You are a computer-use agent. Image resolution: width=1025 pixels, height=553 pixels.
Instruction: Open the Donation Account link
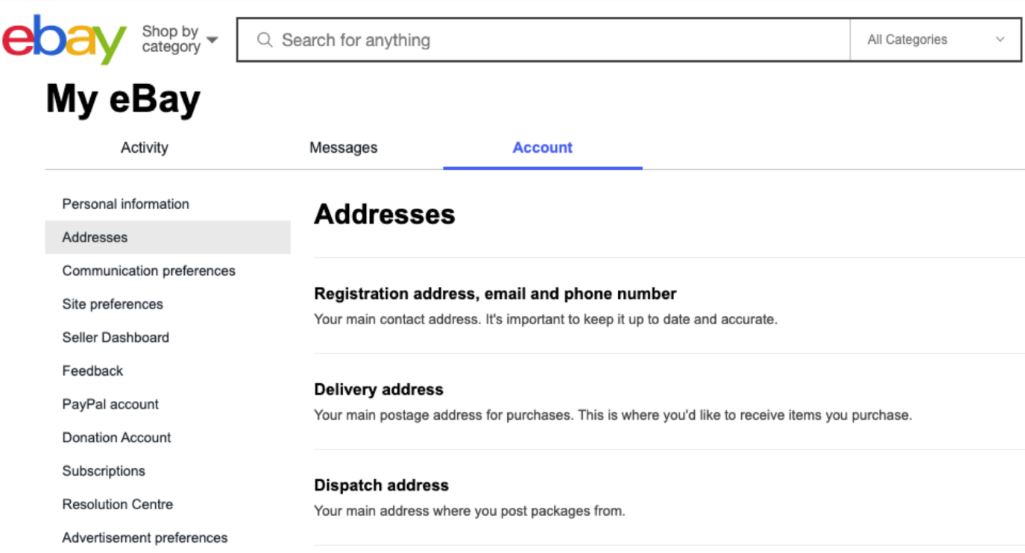(x=116, y=437)
